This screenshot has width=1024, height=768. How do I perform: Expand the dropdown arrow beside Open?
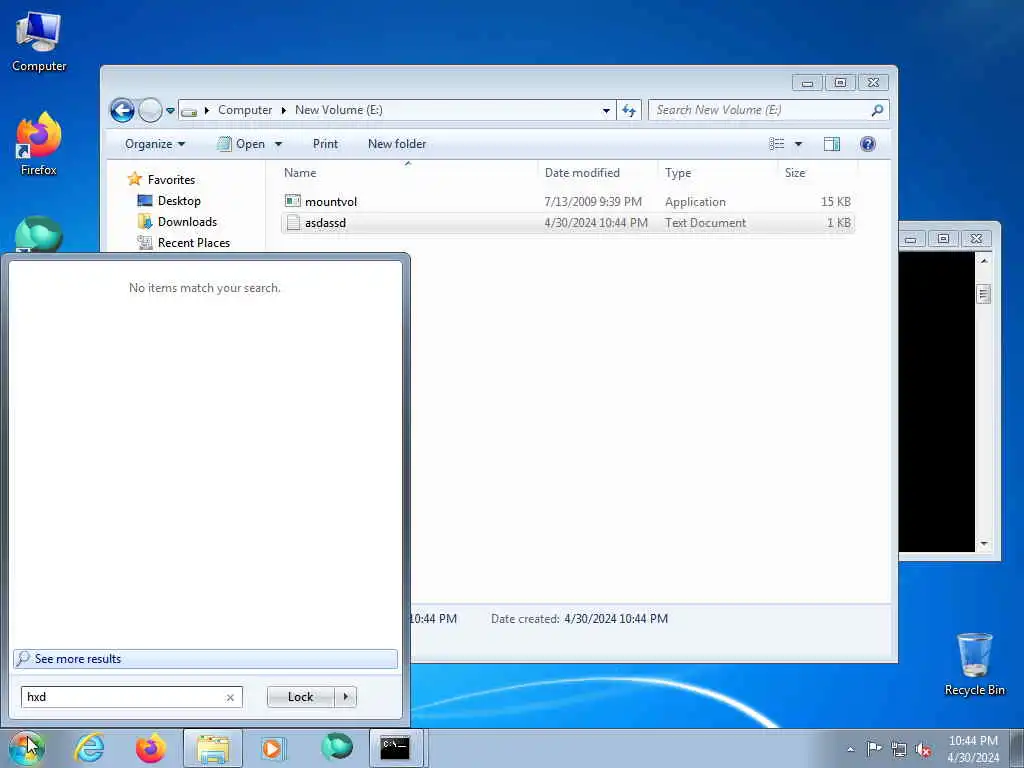point(278,144)
